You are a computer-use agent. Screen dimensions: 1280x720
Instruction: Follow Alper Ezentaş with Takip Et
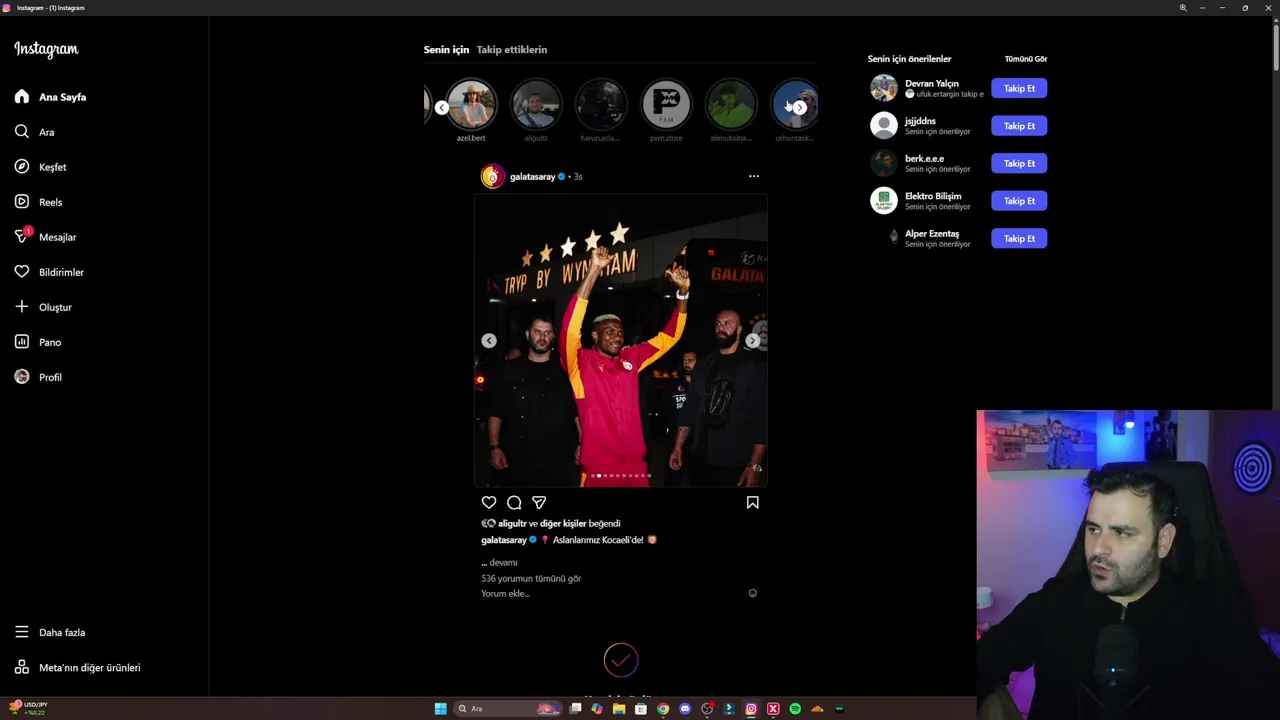point(1019,238)
